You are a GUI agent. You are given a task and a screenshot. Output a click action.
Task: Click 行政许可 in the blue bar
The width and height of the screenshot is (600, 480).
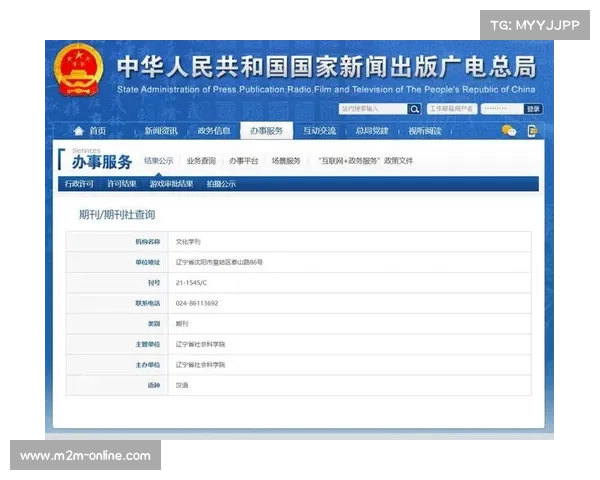pyautogui.click(x=79, y=184)
